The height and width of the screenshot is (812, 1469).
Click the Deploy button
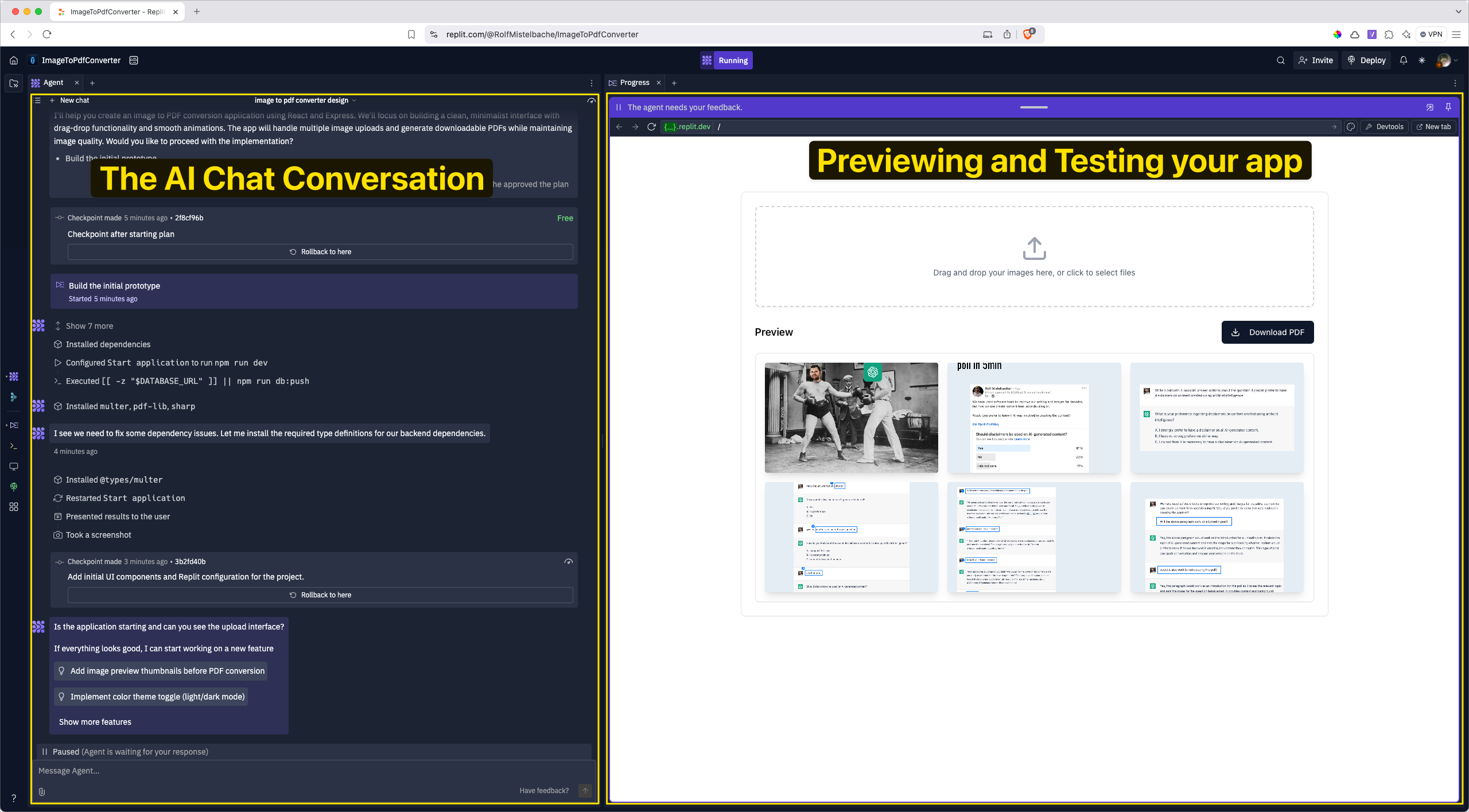[x=1366, y=60]
